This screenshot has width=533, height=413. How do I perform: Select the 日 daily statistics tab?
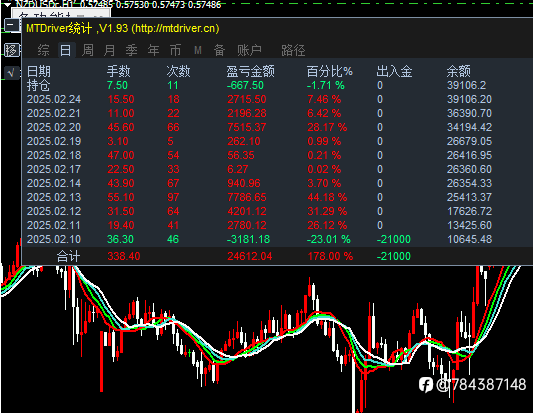66,50
